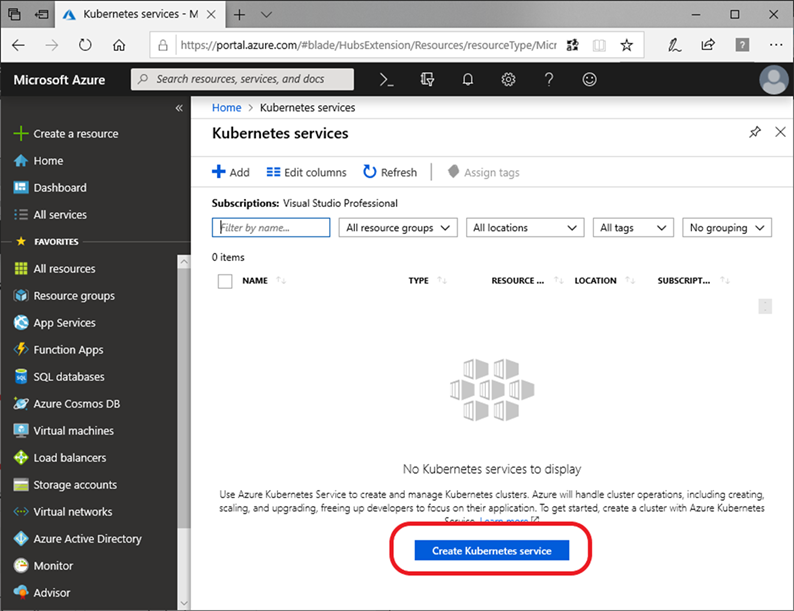Click the sidebar scroll-down arrow
Image resolution: width=794 pixels, height=611 pixels.
point(184,603)
